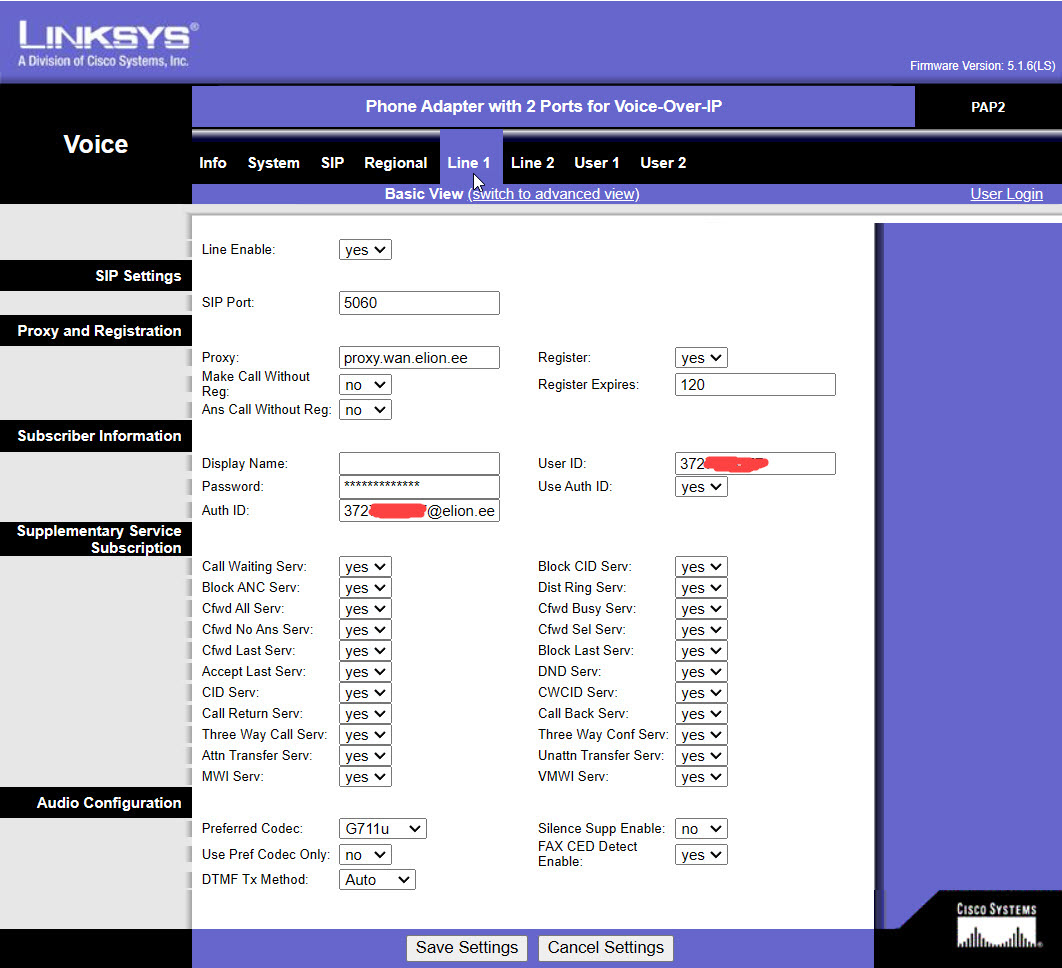Go to the SIP tab
The width and height of the screenshot is (1062, 968).
point(332,163)
